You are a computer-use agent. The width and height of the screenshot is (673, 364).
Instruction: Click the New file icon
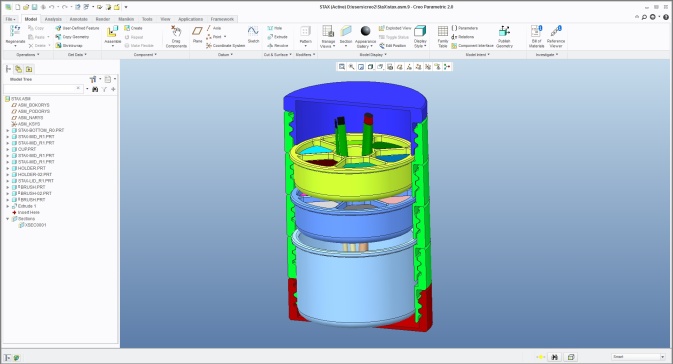18,7
